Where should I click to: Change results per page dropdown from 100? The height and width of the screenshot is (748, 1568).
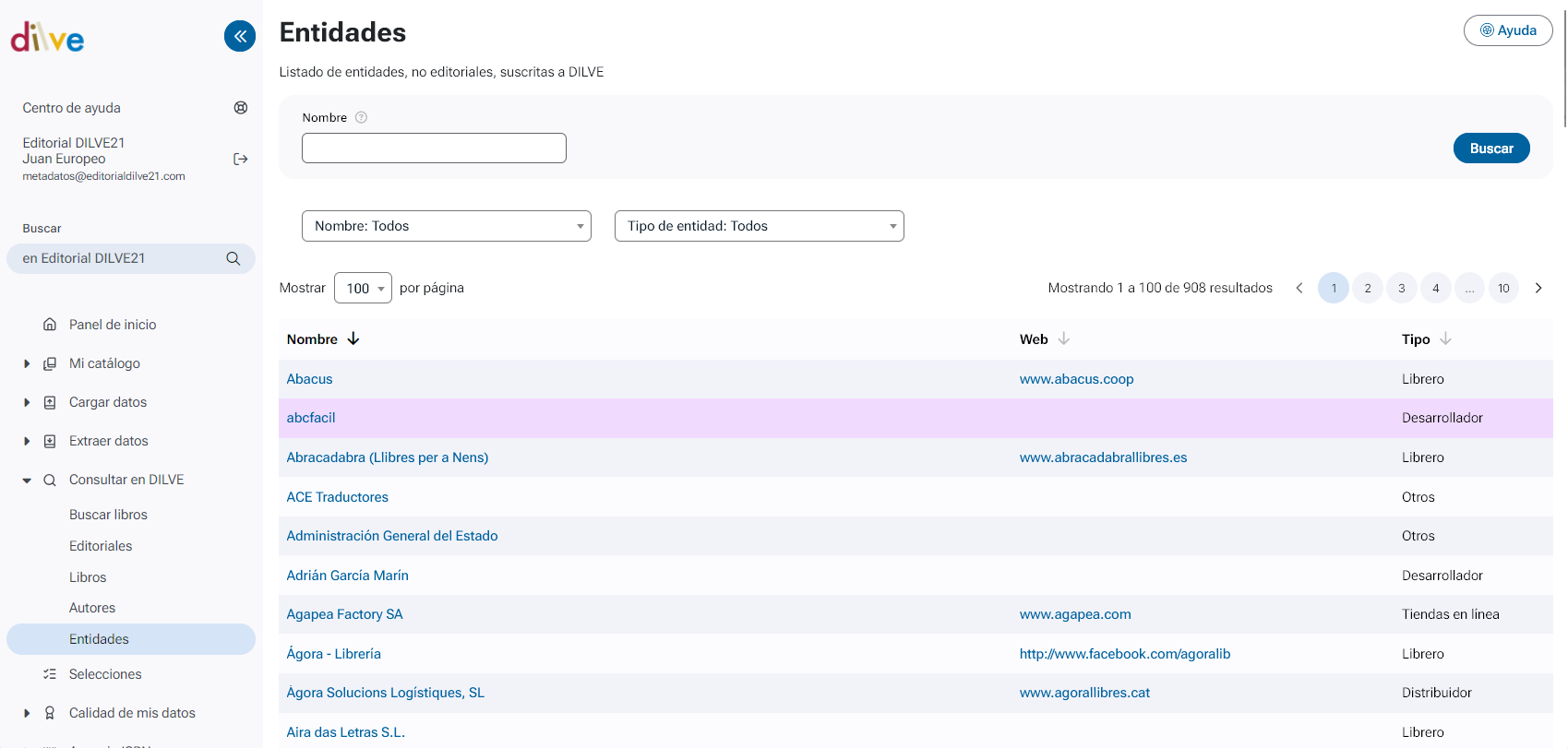363,288
